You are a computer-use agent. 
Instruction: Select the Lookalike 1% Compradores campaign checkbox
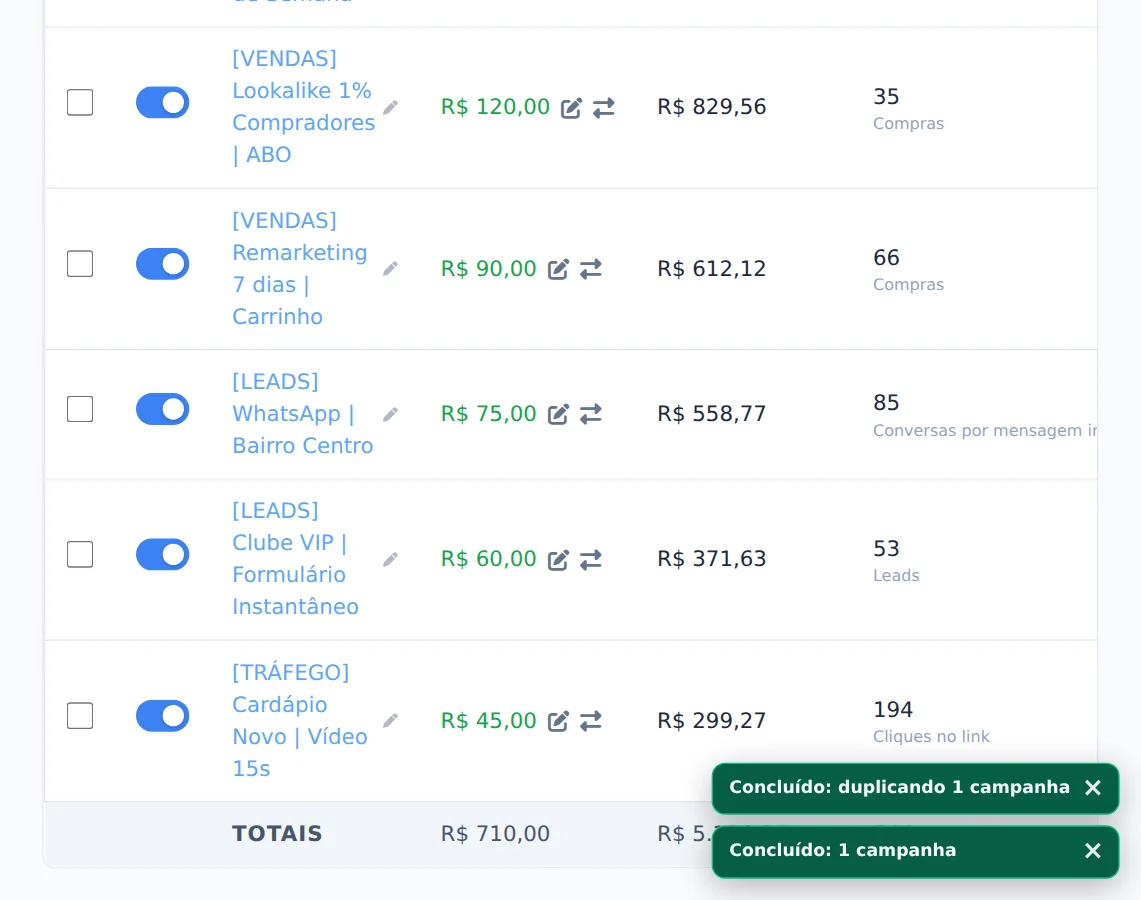coord(80,103)
